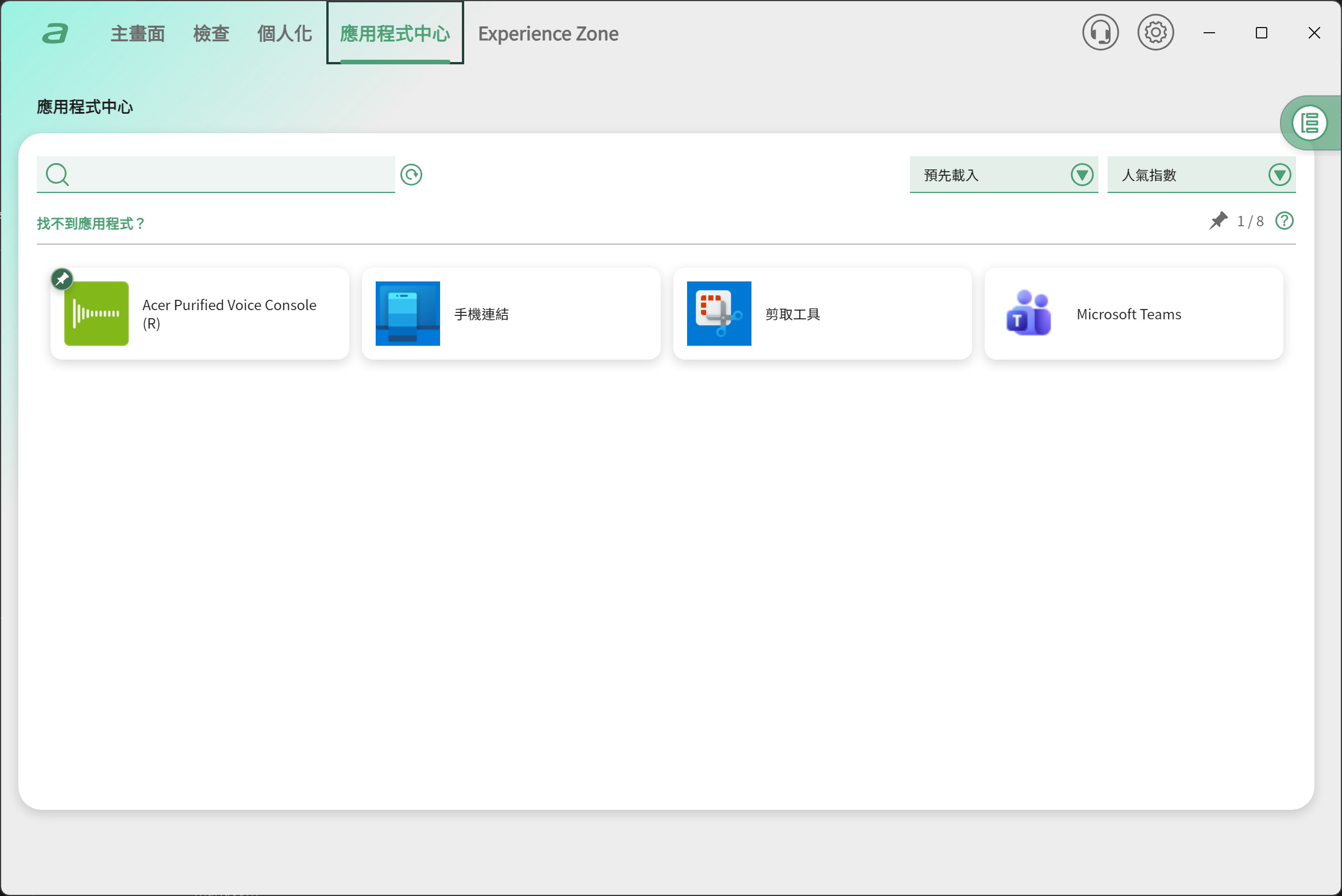Screen dimensions: 1342x896
Task: Open the side panel list icon
Action: coord(1309,123)
